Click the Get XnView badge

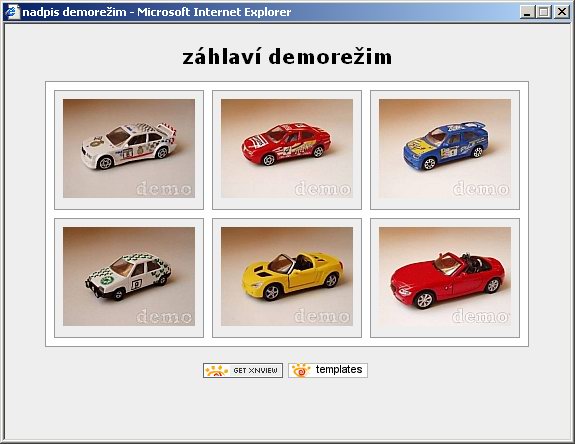[243, 370]
